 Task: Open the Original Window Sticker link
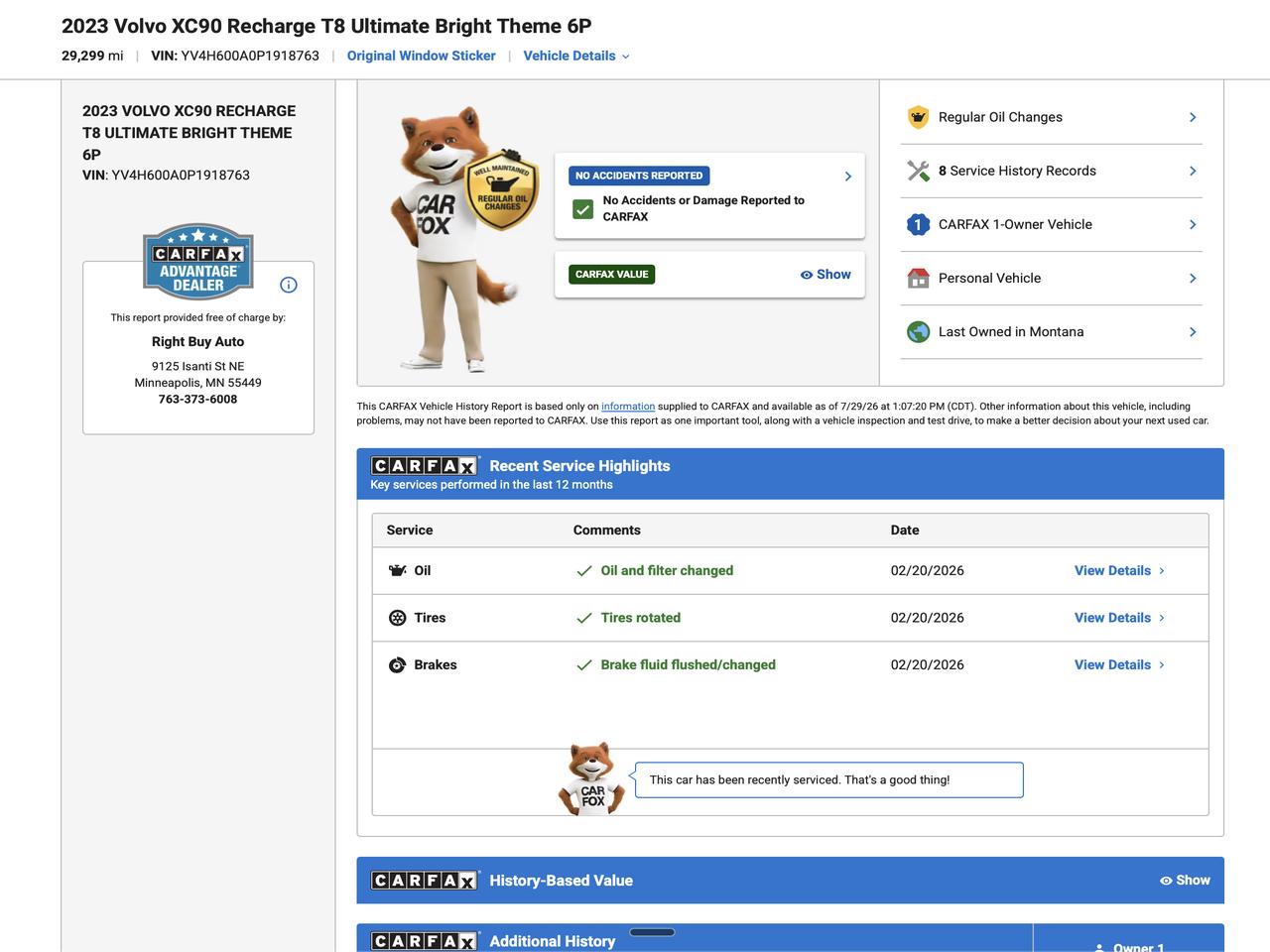point(421,56)
